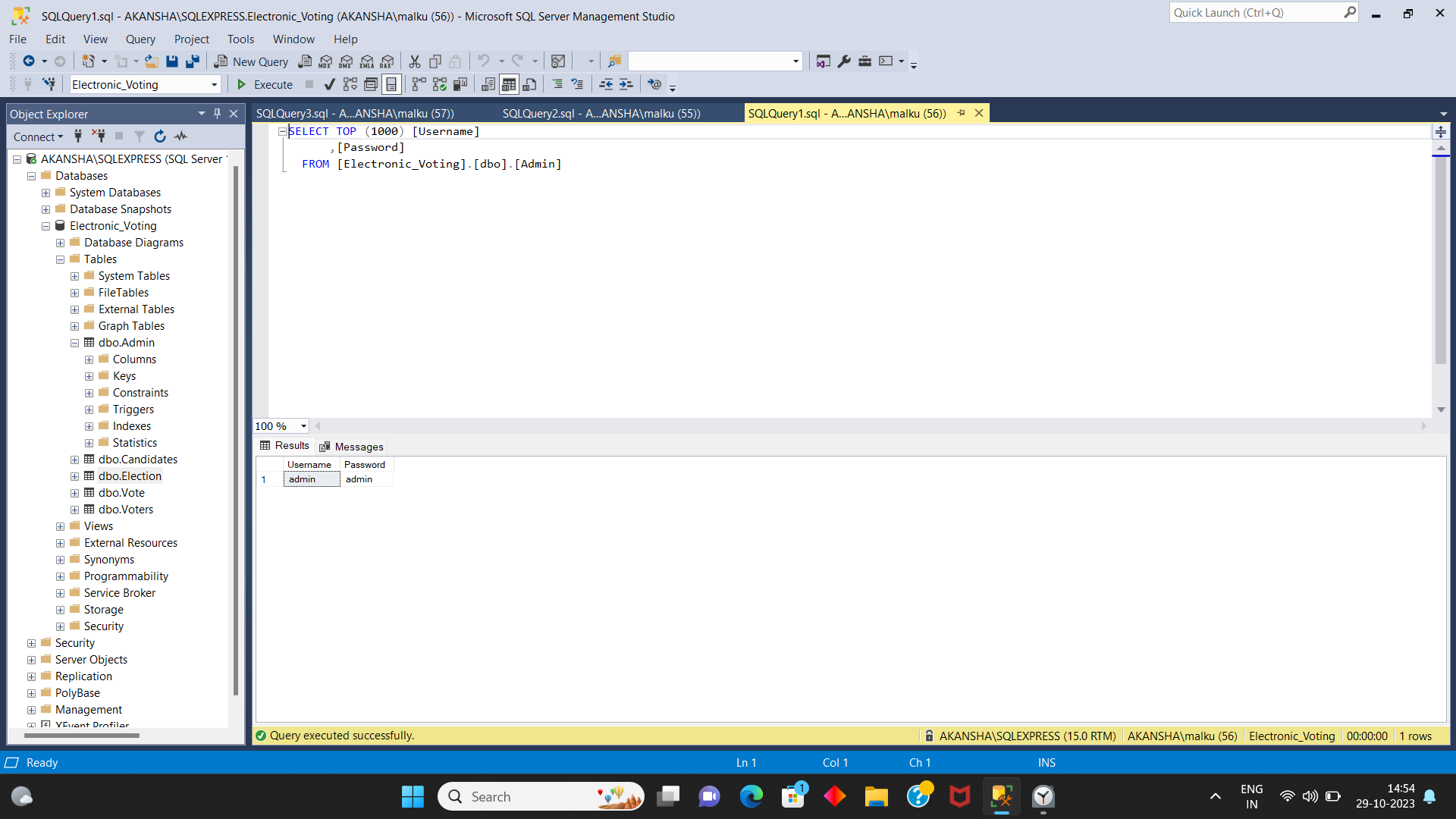Click the Execute query icon
The height and width of the screenshot is (819, 1456).
(x=264, y=84)
